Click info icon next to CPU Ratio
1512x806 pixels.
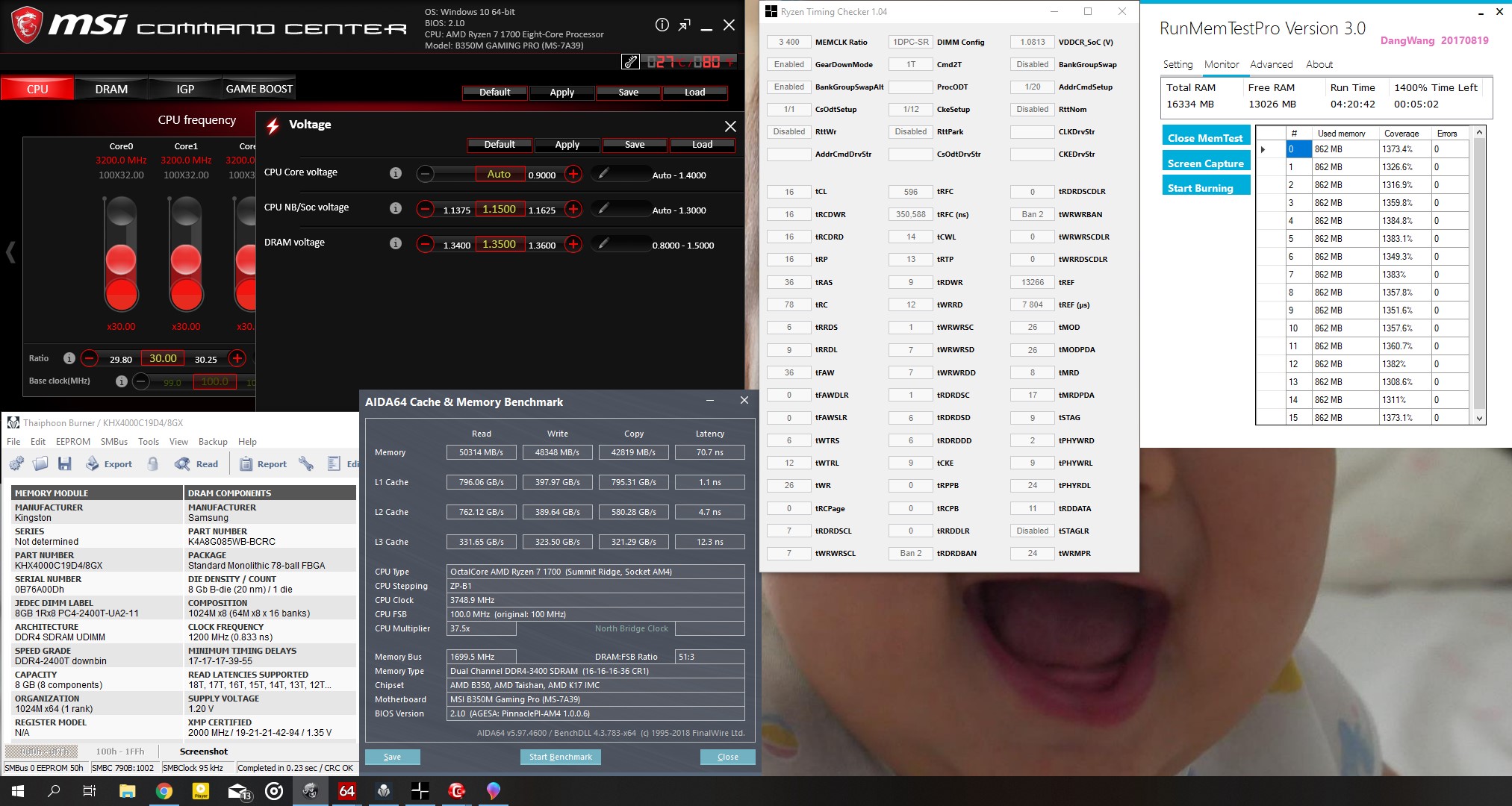69,358
